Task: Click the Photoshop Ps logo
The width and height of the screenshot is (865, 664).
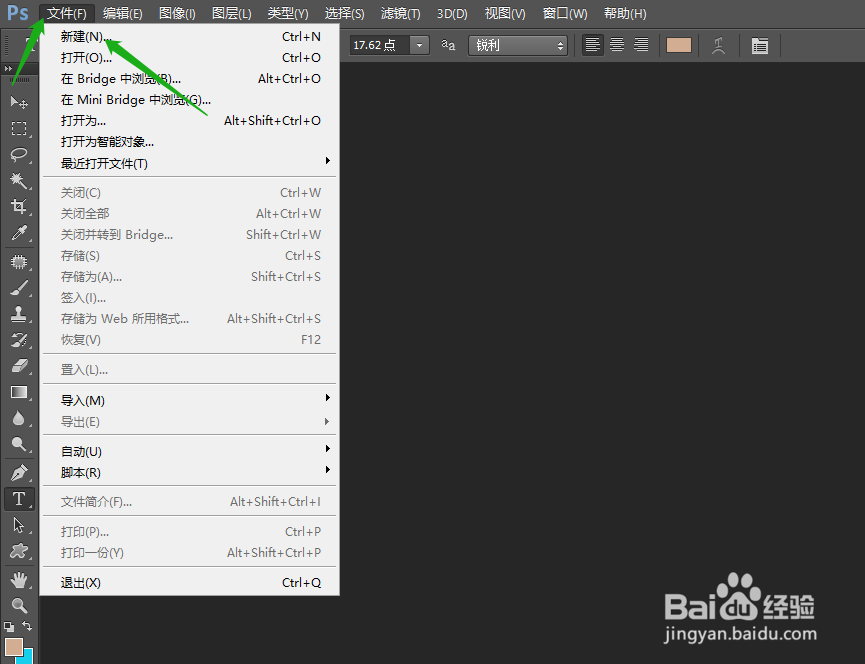Action: (x=18, y=12)
